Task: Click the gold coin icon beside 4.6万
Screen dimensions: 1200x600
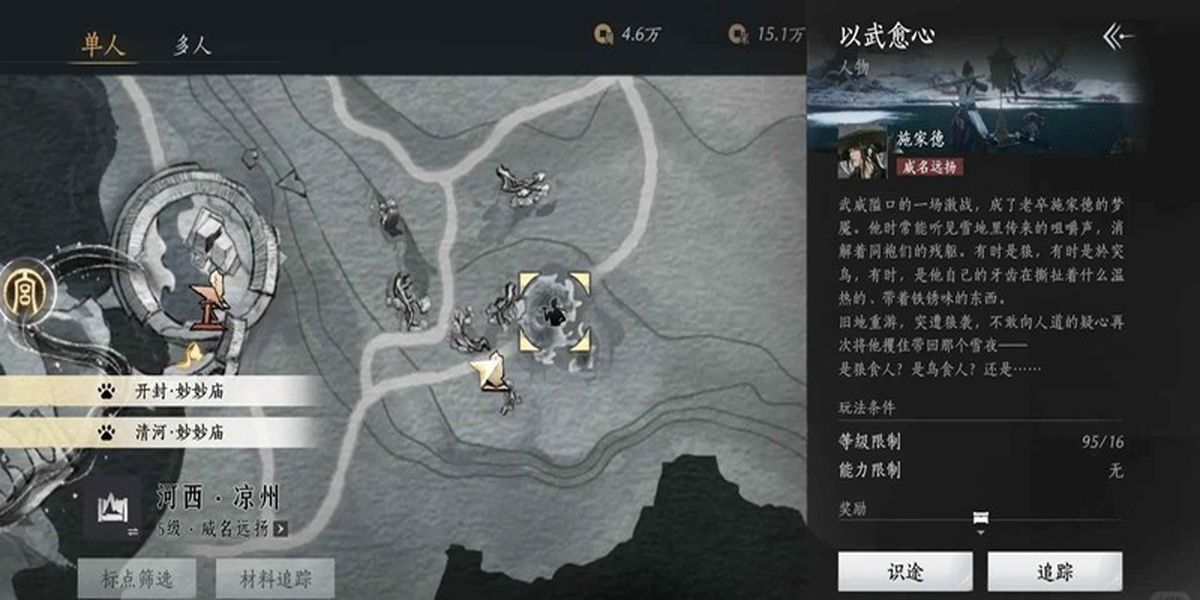Action: [x=603, y=35]
